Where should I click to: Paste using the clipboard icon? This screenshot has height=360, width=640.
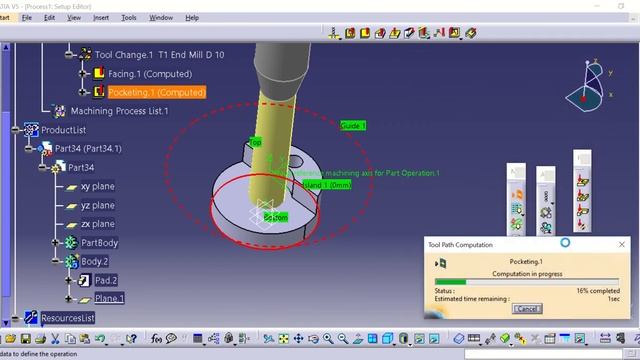tap(85, 338)
